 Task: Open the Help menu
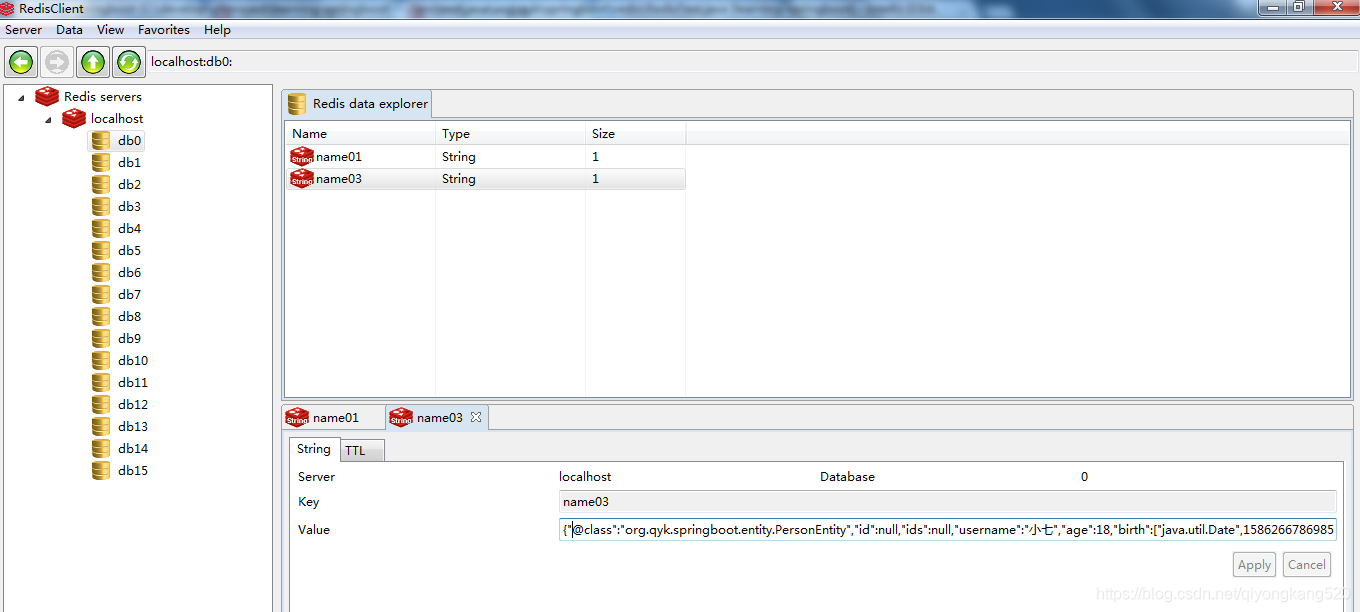pos(217,30)
